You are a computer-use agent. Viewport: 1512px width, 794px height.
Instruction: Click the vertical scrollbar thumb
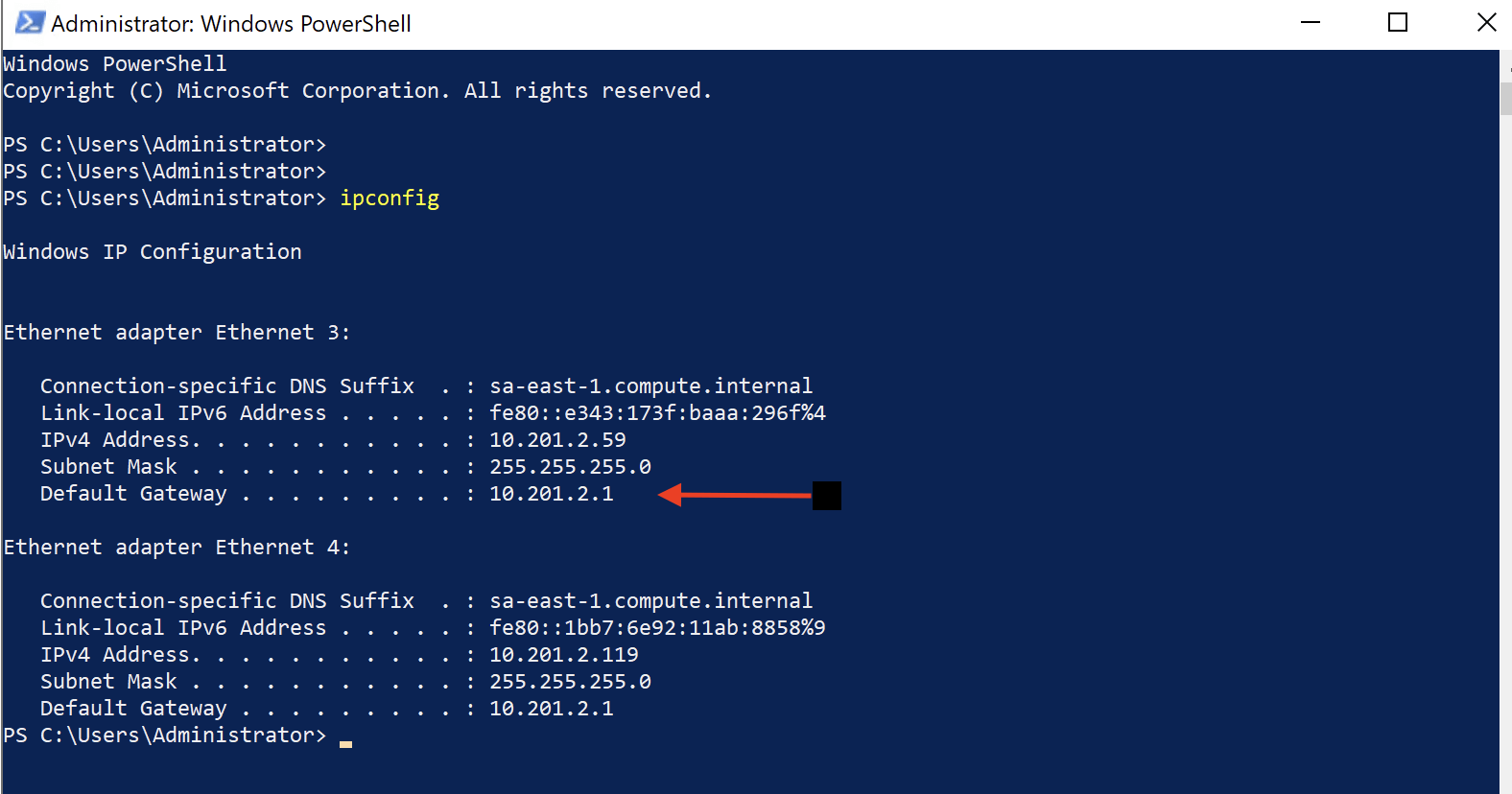point(1505,100)
